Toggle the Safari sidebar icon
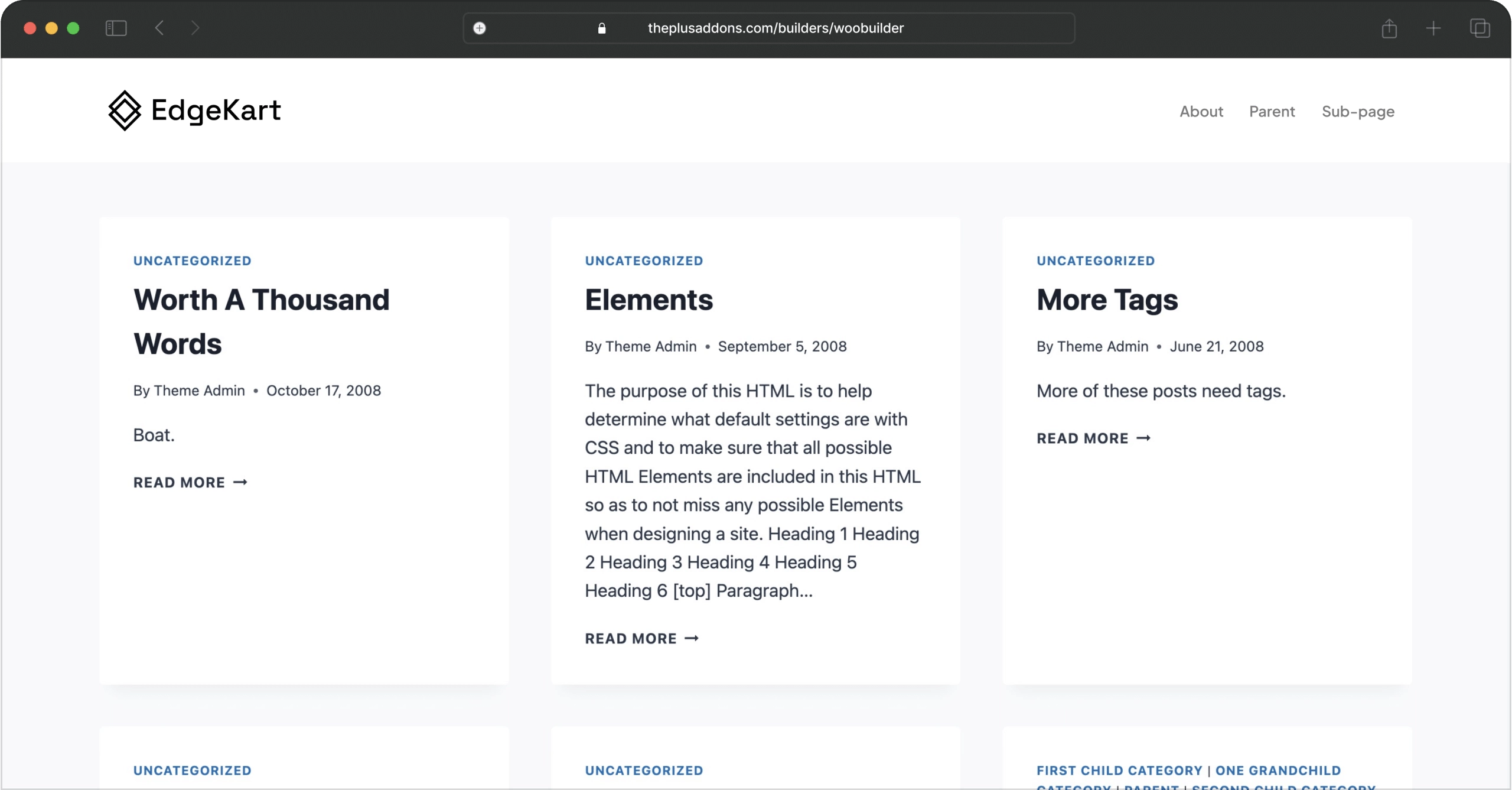The width and height of the screenshot is (1512, 790). click(116, 28)
